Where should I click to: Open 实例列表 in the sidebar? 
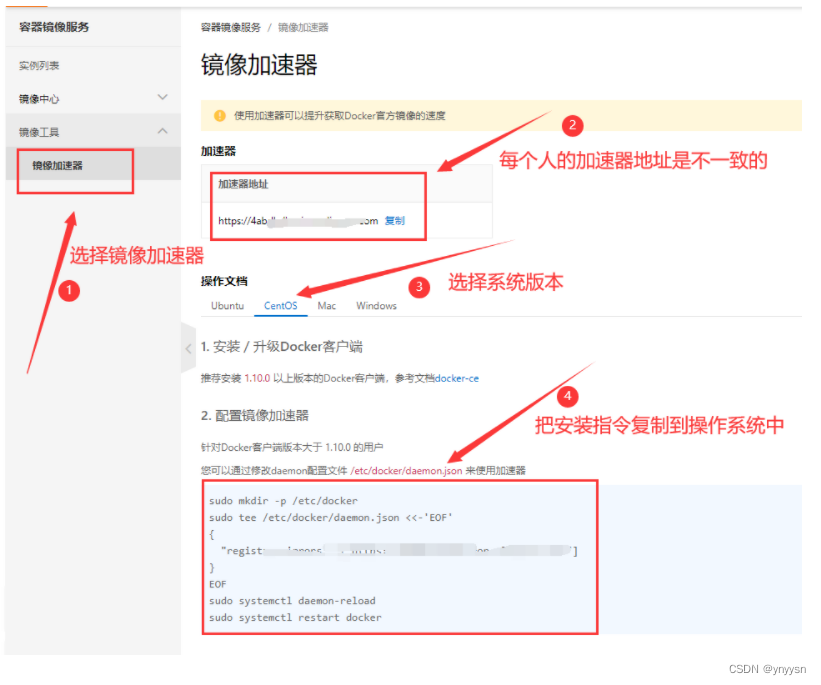click(x=39, y=66)
